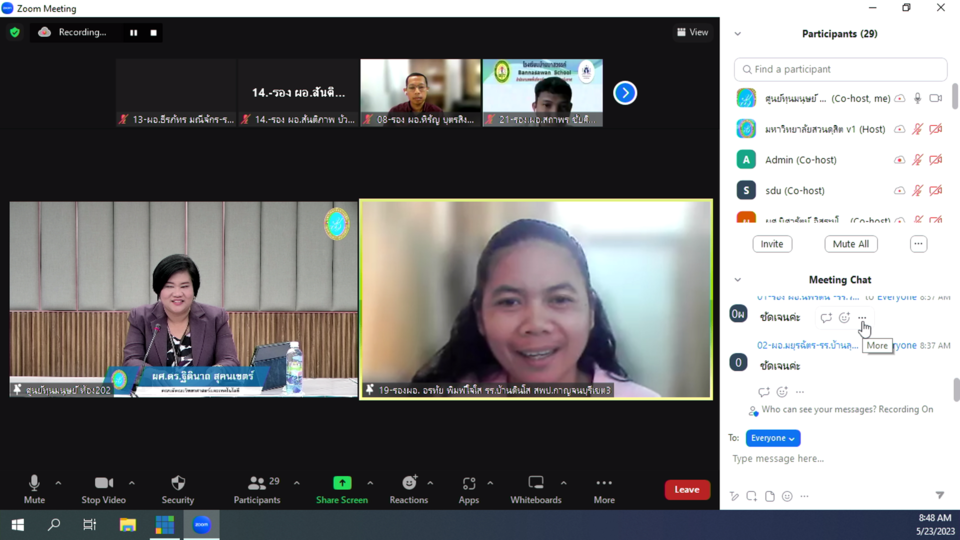The height and width of the screenshot is (540, 960).
Task: Focus the Find a participant search box
Action: point(841,69)
